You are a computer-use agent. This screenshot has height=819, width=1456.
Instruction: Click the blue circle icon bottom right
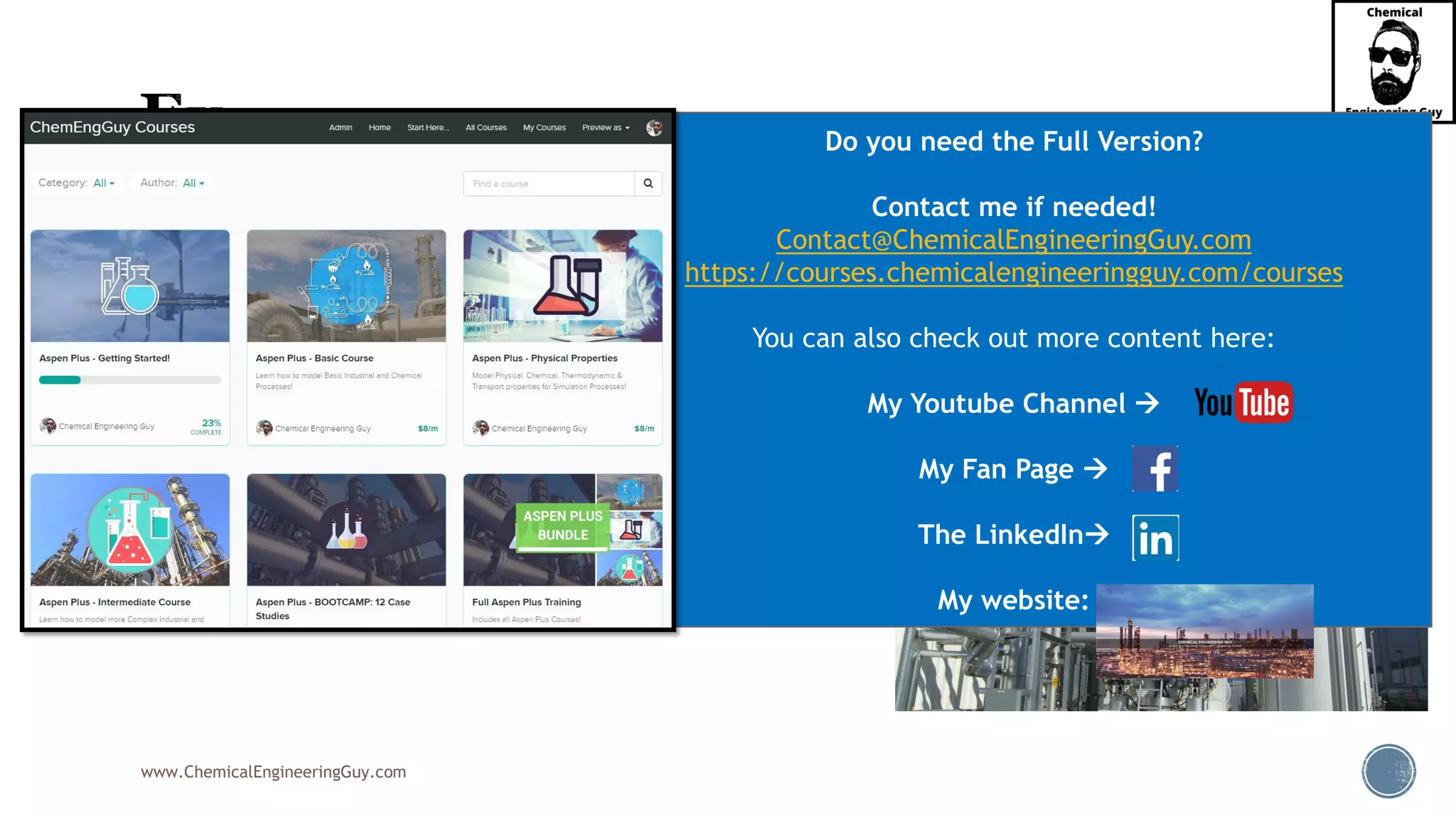[1388, 771]
